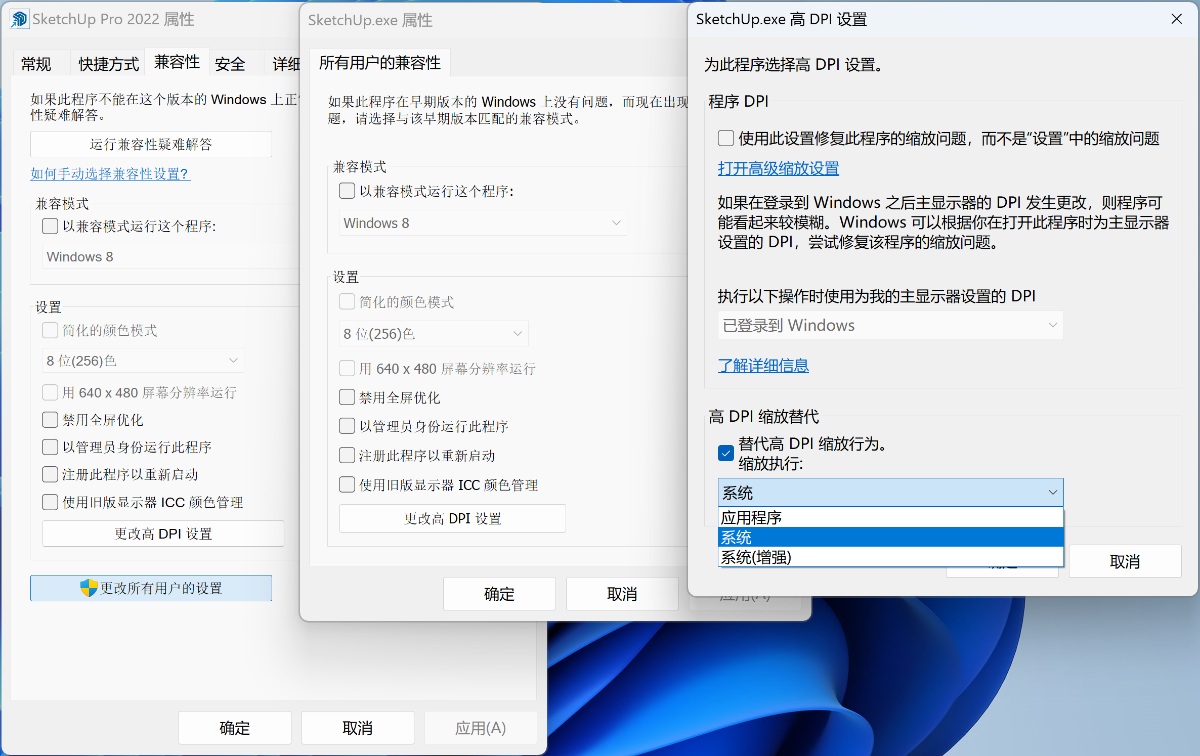Enable 以兼容模式运行这个程序 in SketchUp.exe 属性 window
The width and height of the screenshot is (1200, 756).
(347, 191)
